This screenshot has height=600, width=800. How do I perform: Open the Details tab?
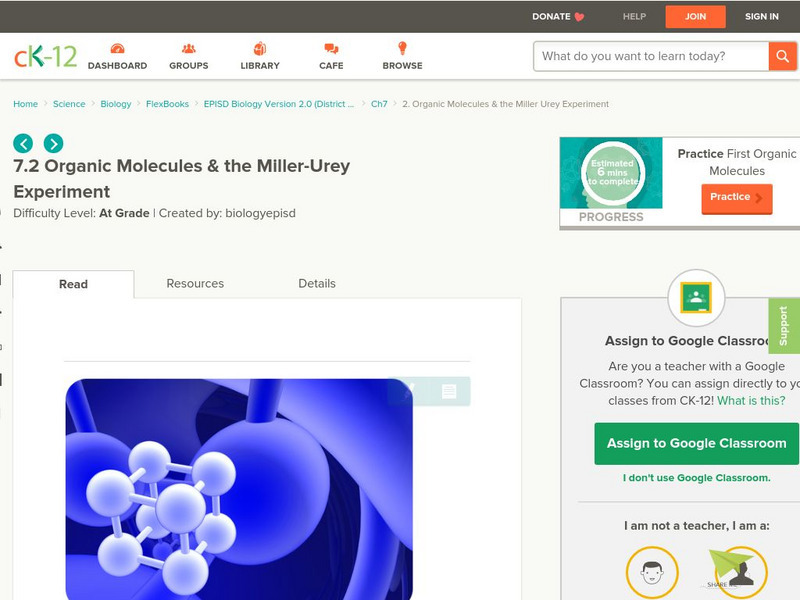[318, 284]
